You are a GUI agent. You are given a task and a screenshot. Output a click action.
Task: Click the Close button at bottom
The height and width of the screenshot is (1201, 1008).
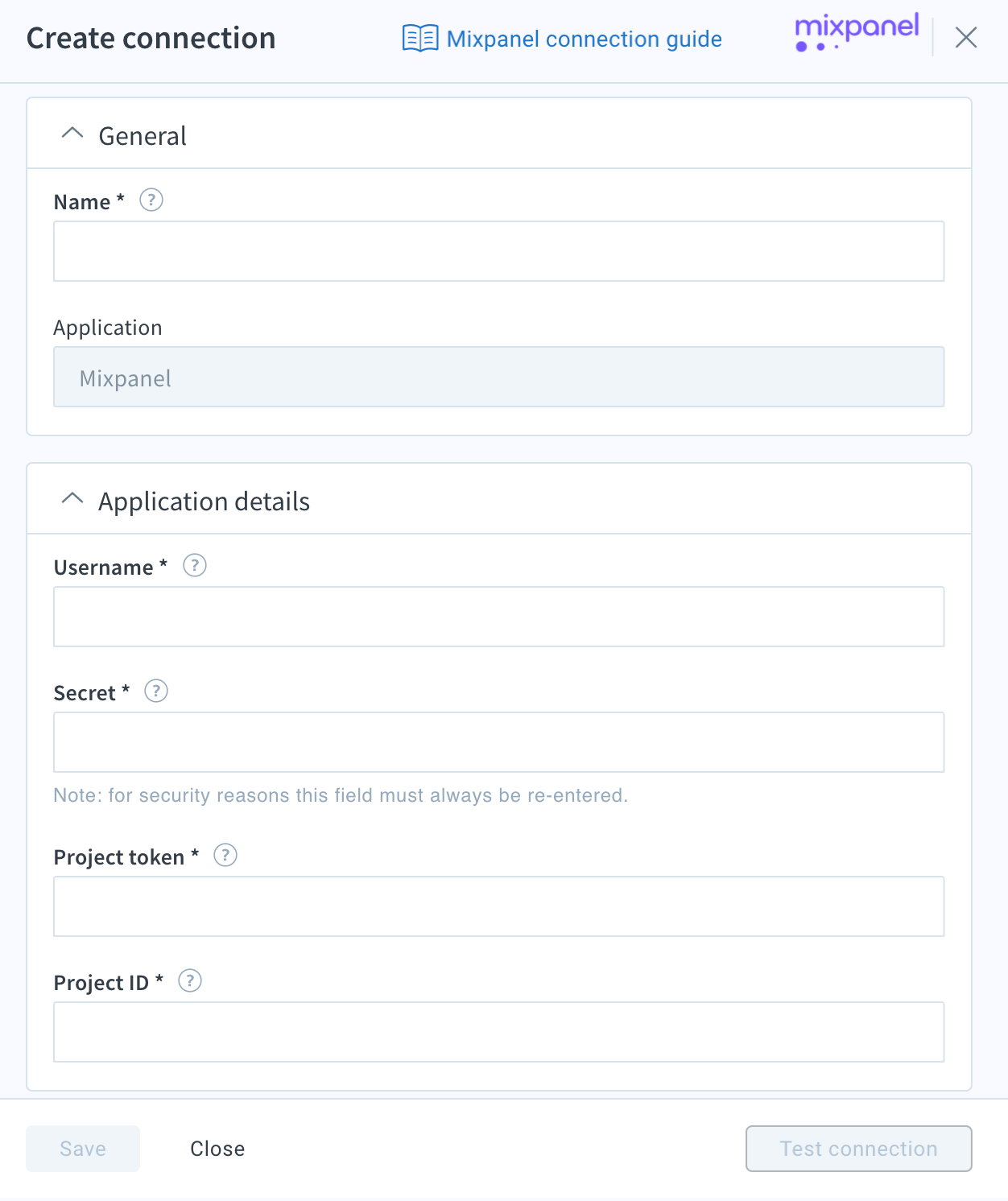coord(217,1149)
